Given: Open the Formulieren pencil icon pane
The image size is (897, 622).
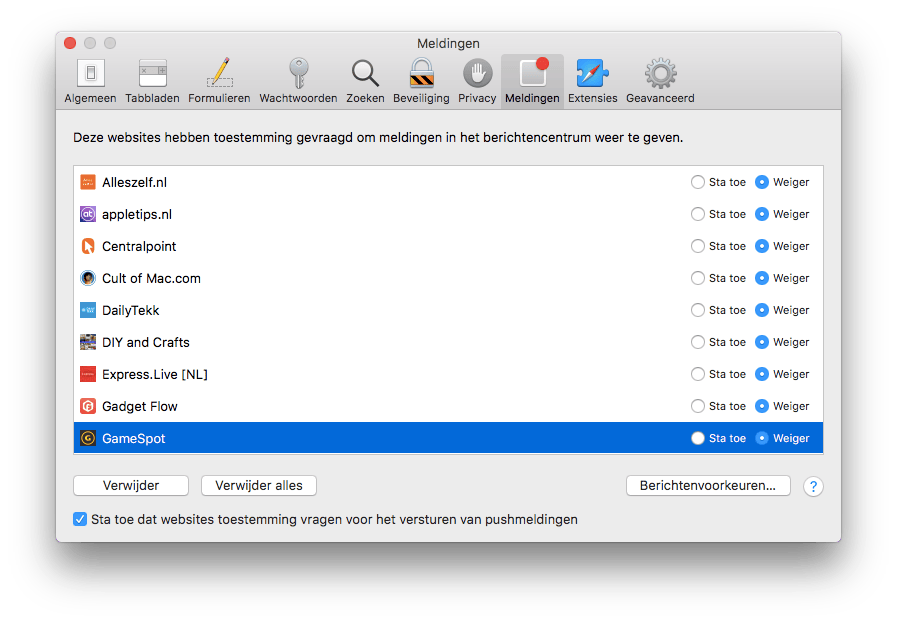Looking at the screenshot, I should (x=219, y=81).
